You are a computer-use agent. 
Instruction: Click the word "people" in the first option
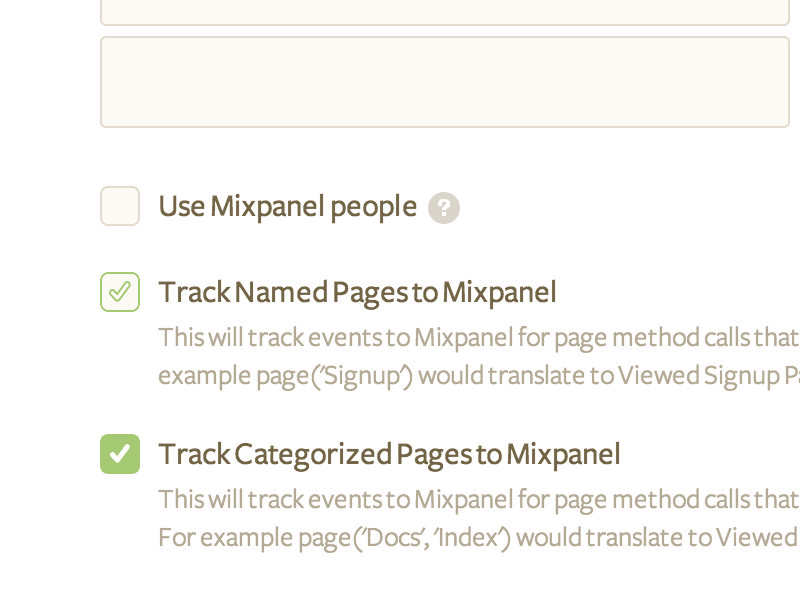coord(373,207)
